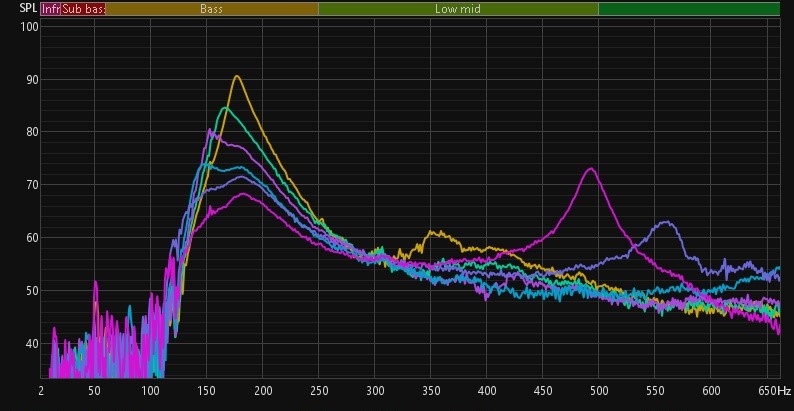Click the 550 label on frequency axis
This screenshot has height=411, width=794.
click(654, 391)
